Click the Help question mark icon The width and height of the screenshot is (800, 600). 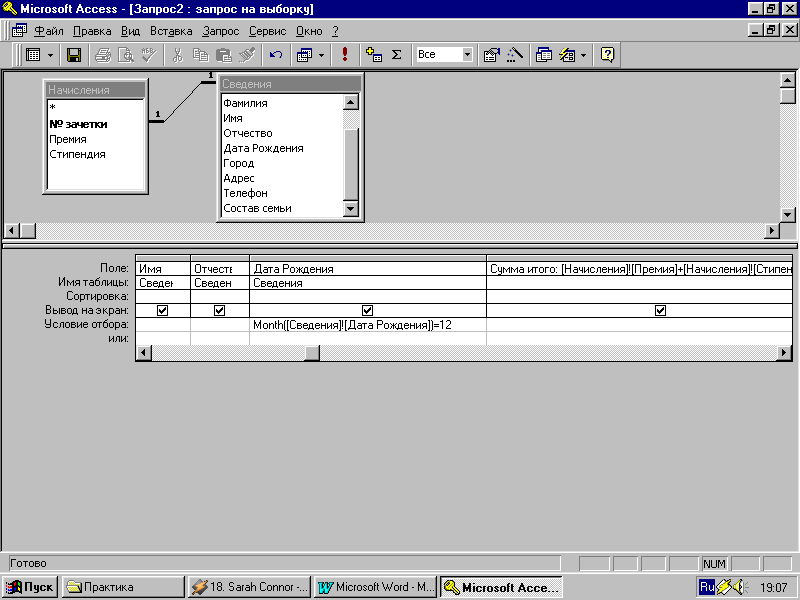608,55
